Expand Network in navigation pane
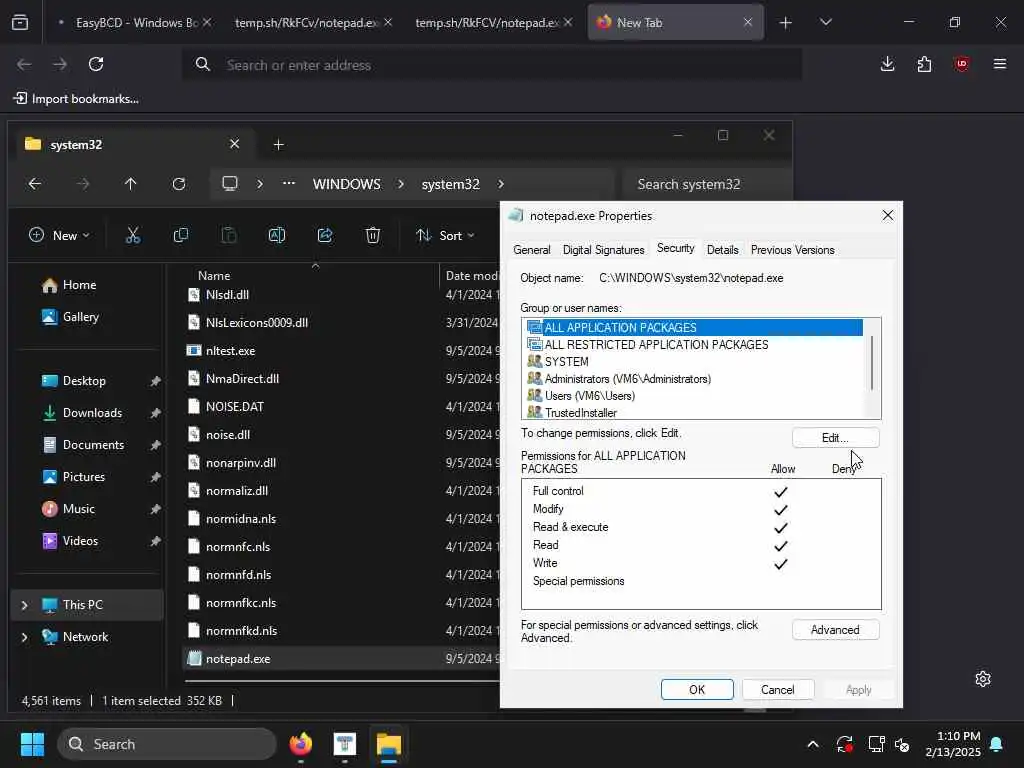Viewport: 1024px width, 768px height. coord(24,637)
